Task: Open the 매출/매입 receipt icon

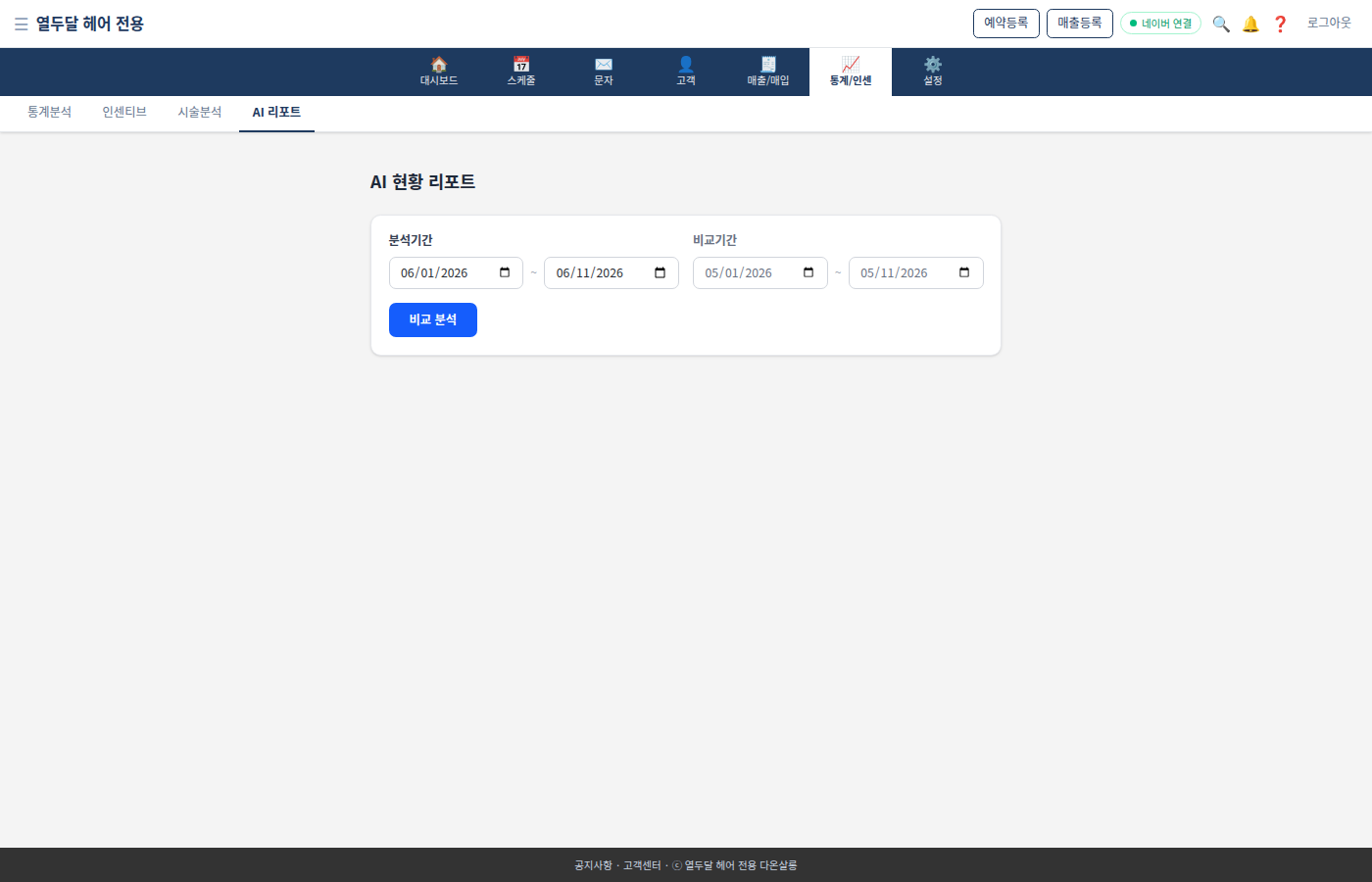Action: click(768, 64)
